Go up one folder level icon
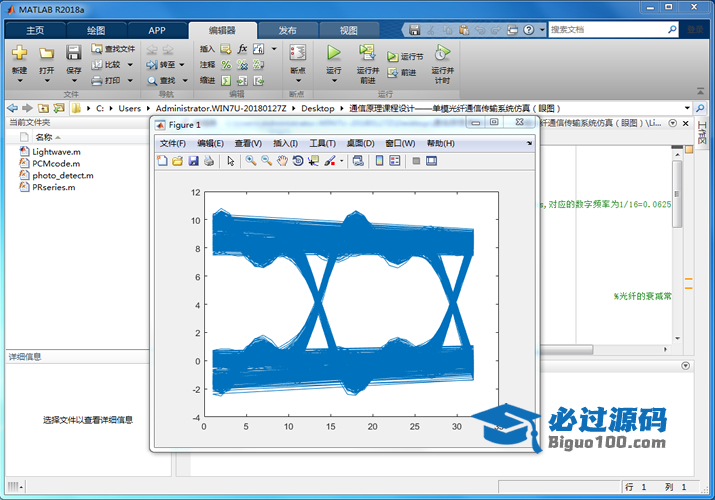 pyautogui.click(x=43, y=108)
